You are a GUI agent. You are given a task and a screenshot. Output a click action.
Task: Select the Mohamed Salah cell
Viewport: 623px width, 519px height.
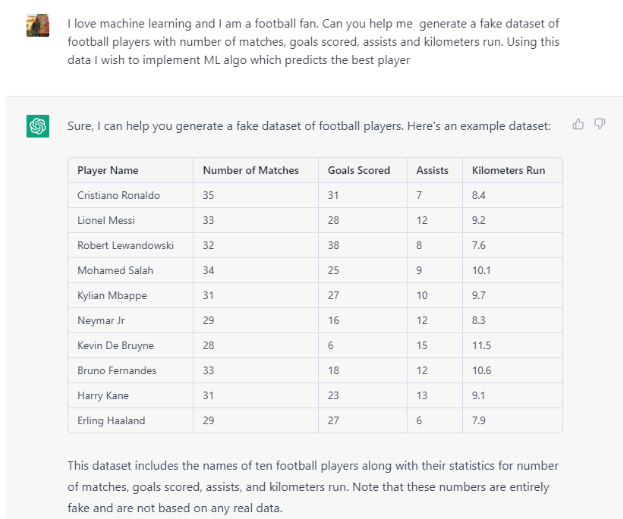click(116, 270)
